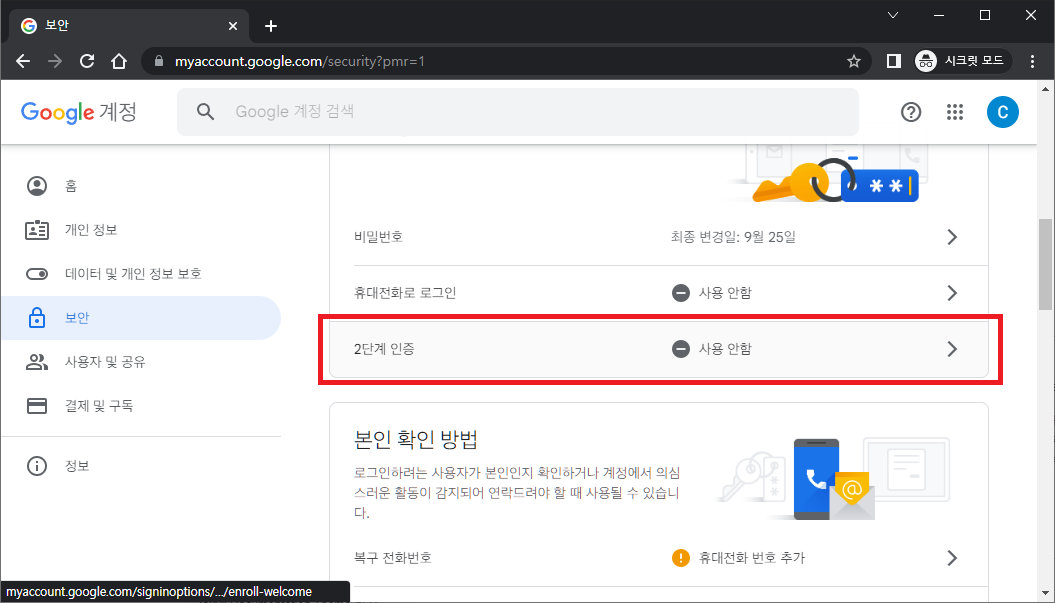Click the scrollbar up arrow
Screen dimensions: 1055x603
point(1046,88)
